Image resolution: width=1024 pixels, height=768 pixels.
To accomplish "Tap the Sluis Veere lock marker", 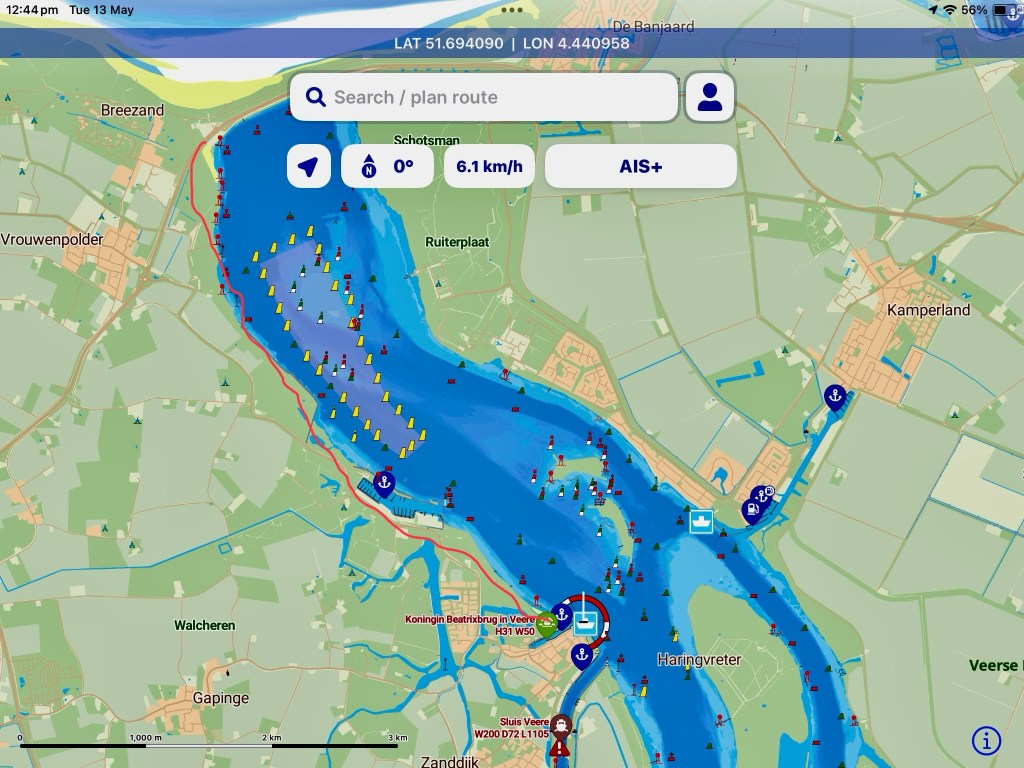I will click(x=563, y=725).
